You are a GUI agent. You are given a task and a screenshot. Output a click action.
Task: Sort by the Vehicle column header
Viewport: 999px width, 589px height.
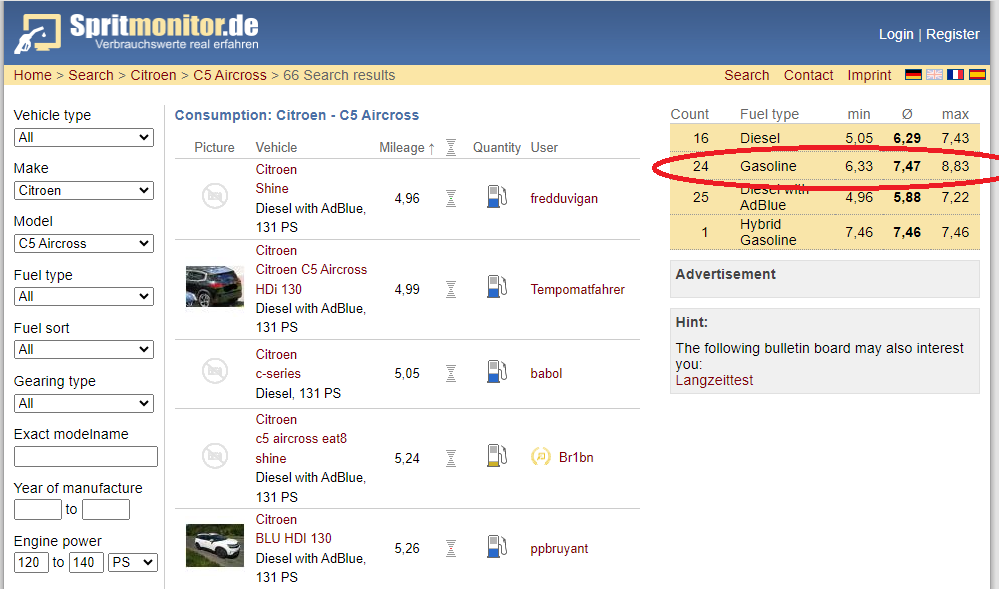point(276,147)
